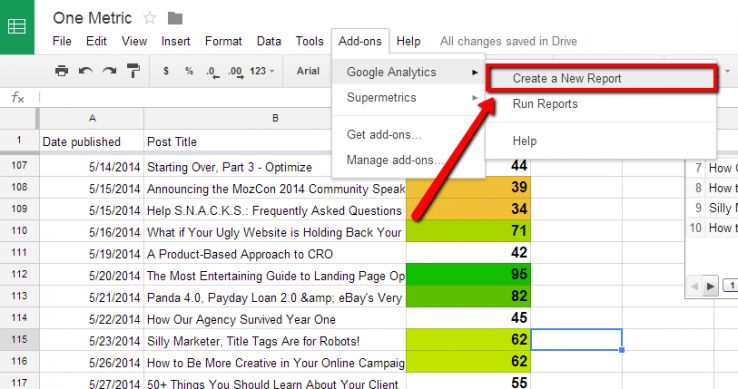Click the Print icon in the toolbar

pos(61,71)
